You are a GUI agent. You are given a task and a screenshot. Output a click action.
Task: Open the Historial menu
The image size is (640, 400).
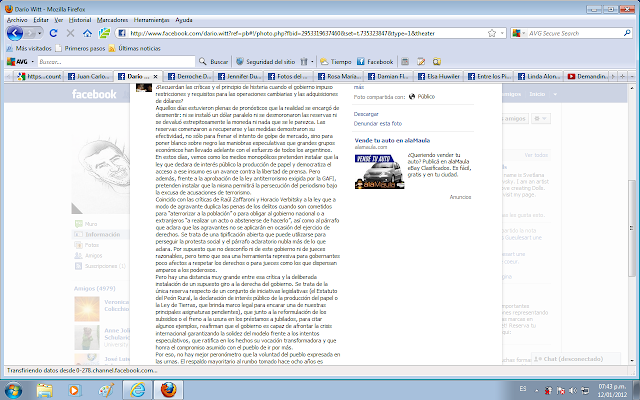coord(80,20)
